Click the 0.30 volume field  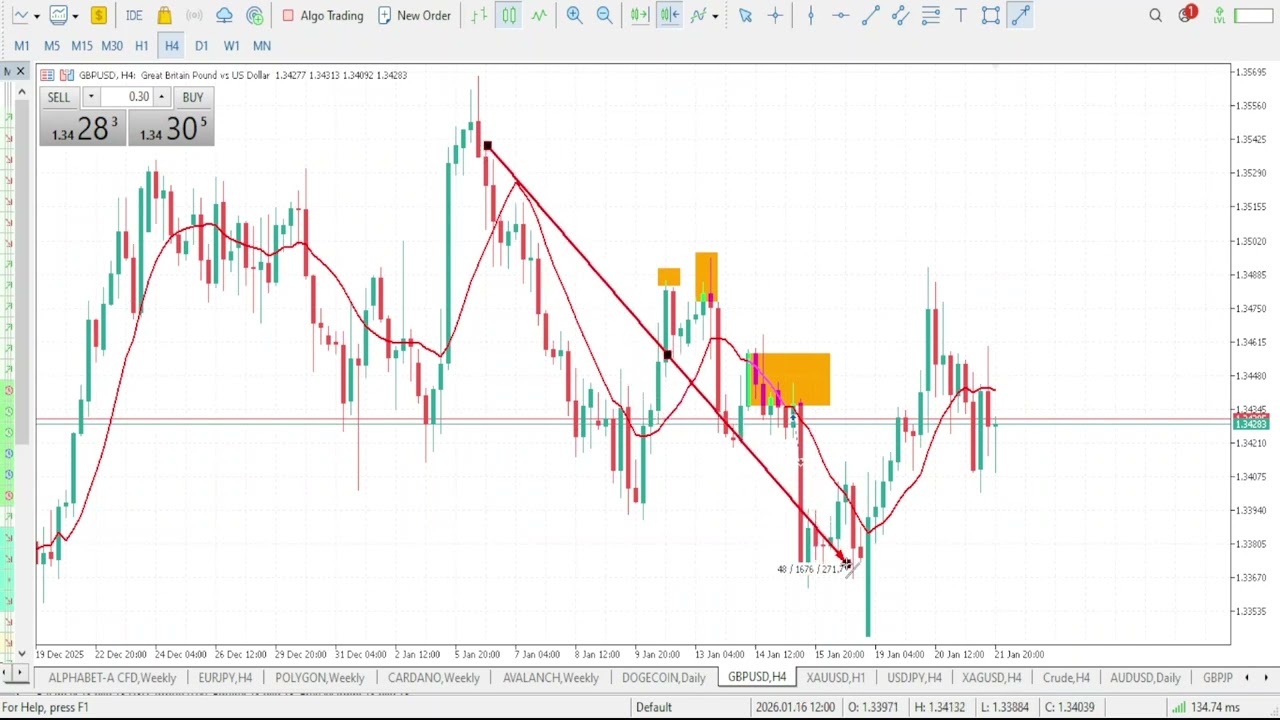point(126,97)
